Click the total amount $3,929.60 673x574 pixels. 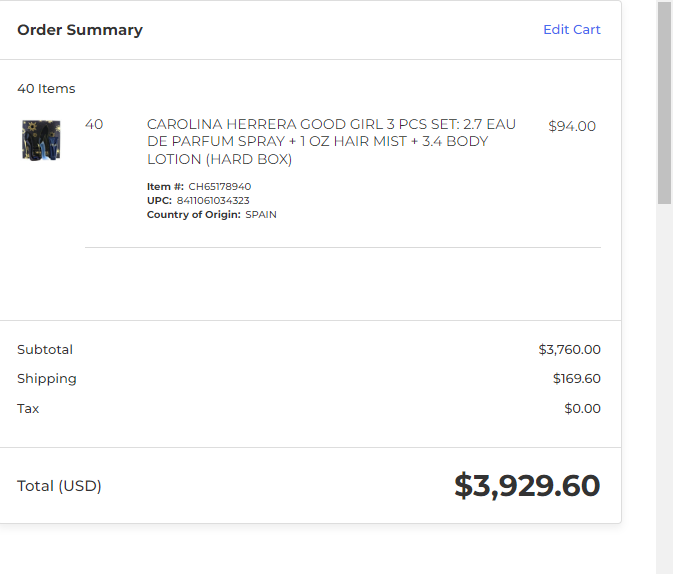click(527, 486)
